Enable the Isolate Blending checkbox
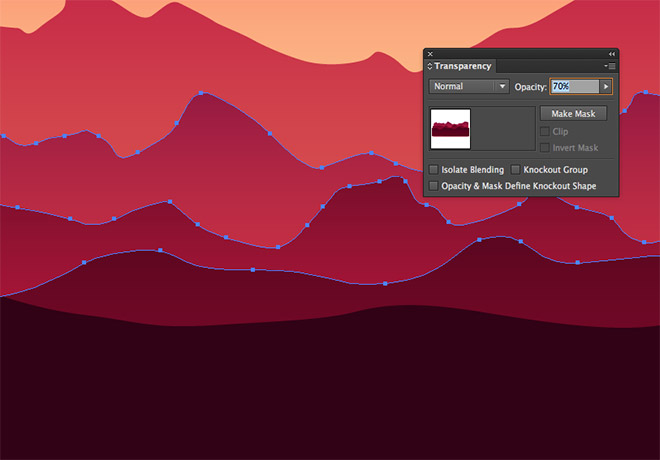 433,170
